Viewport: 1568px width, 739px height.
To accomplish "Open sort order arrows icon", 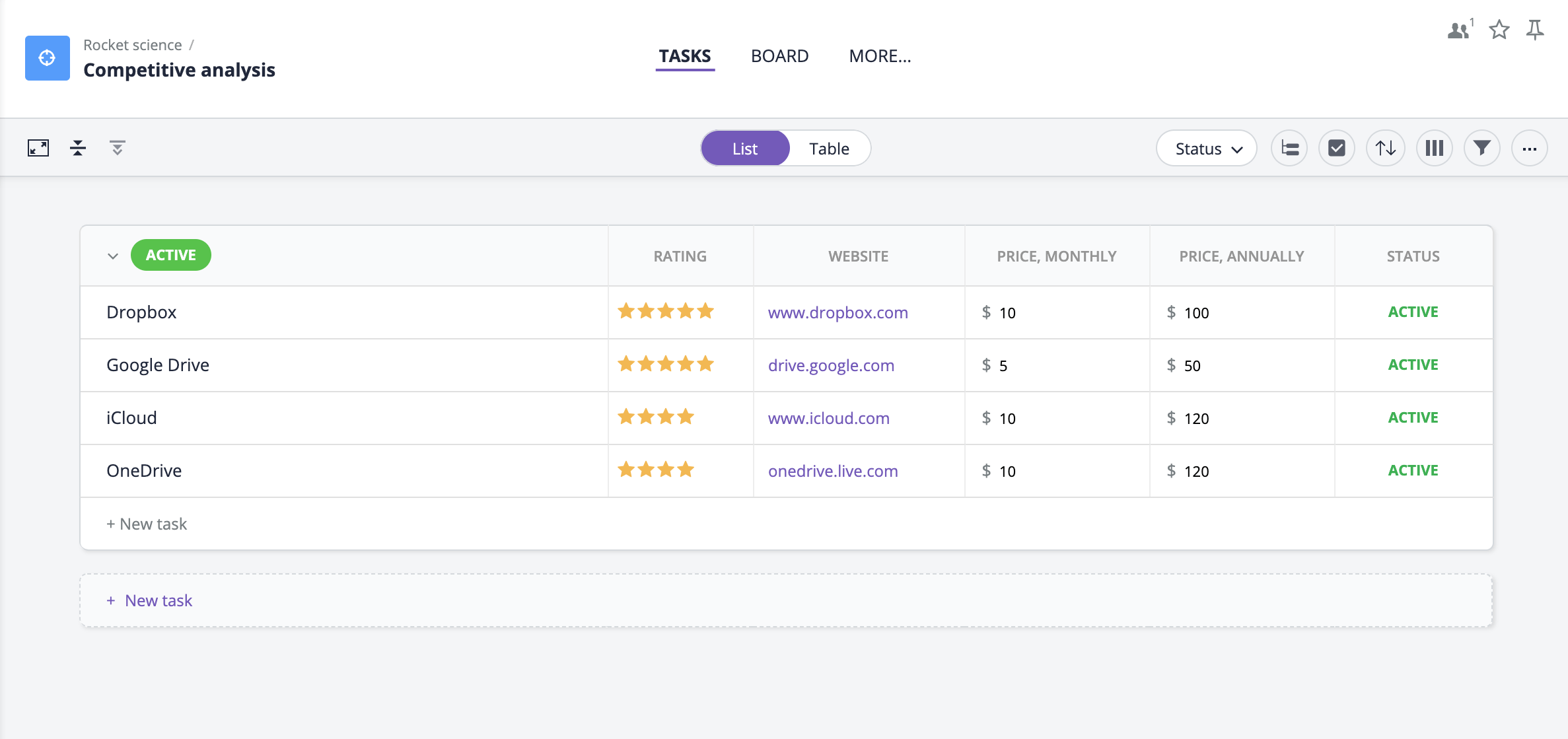I will [1386, 149].
